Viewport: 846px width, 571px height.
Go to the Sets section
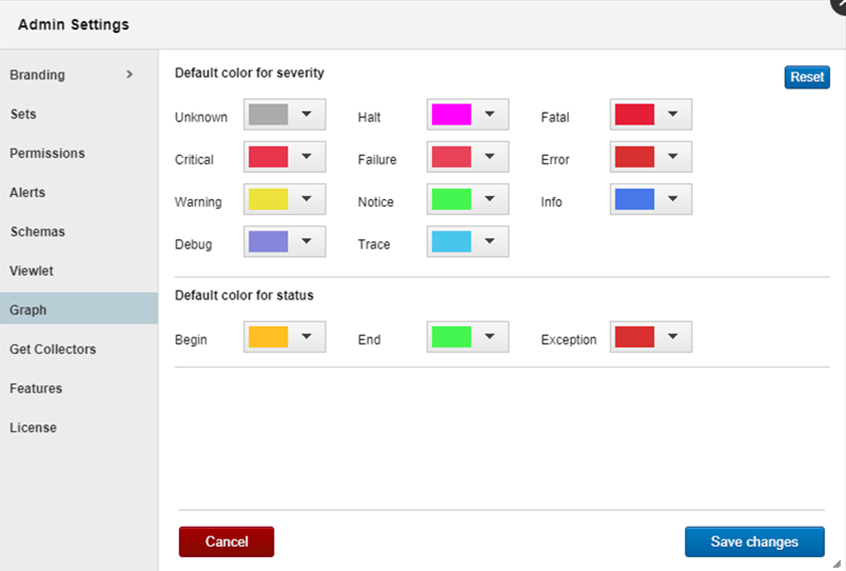tap(79, 114)
